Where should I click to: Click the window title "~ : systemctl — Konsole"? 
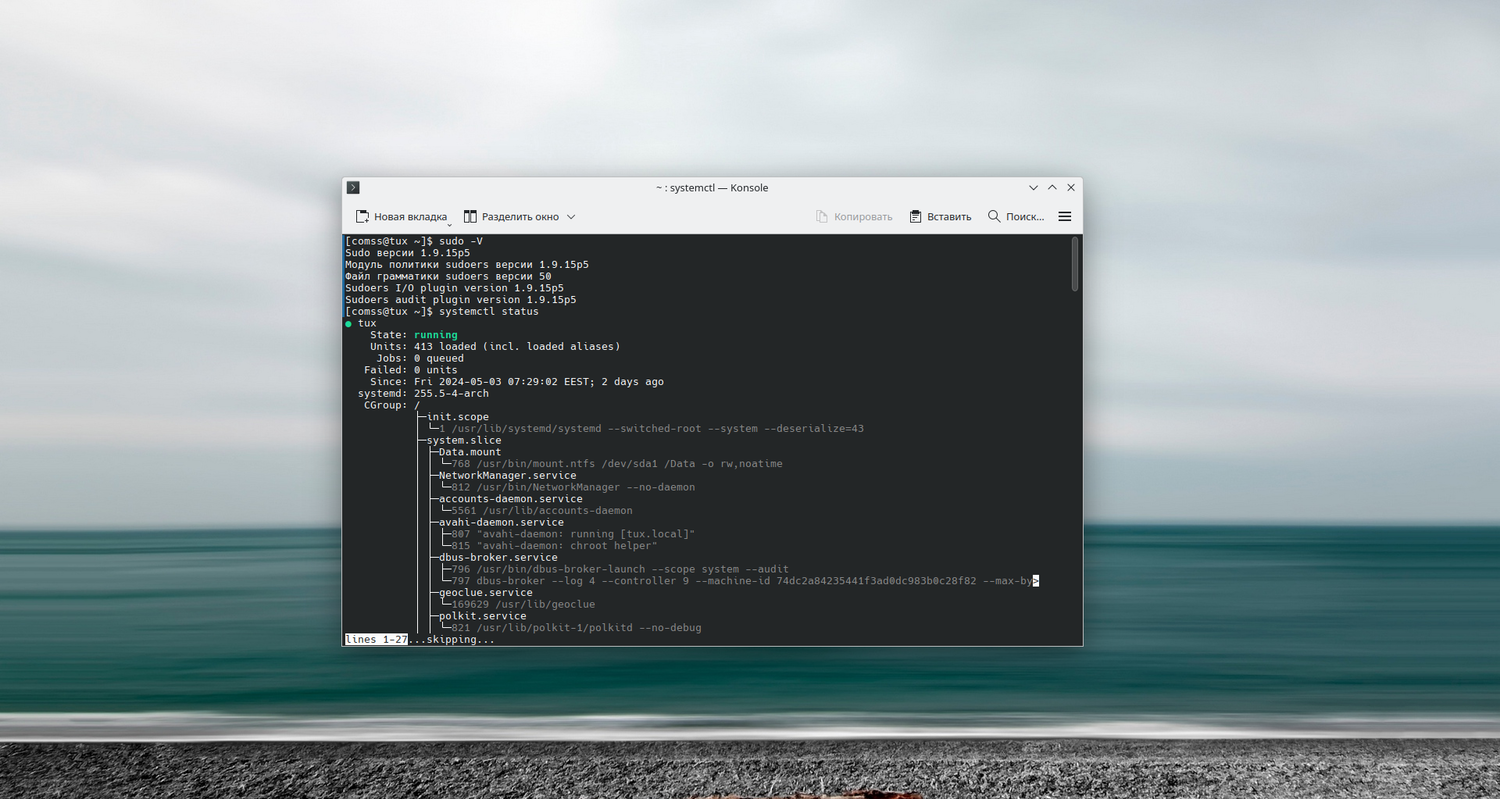click(712, 188)
